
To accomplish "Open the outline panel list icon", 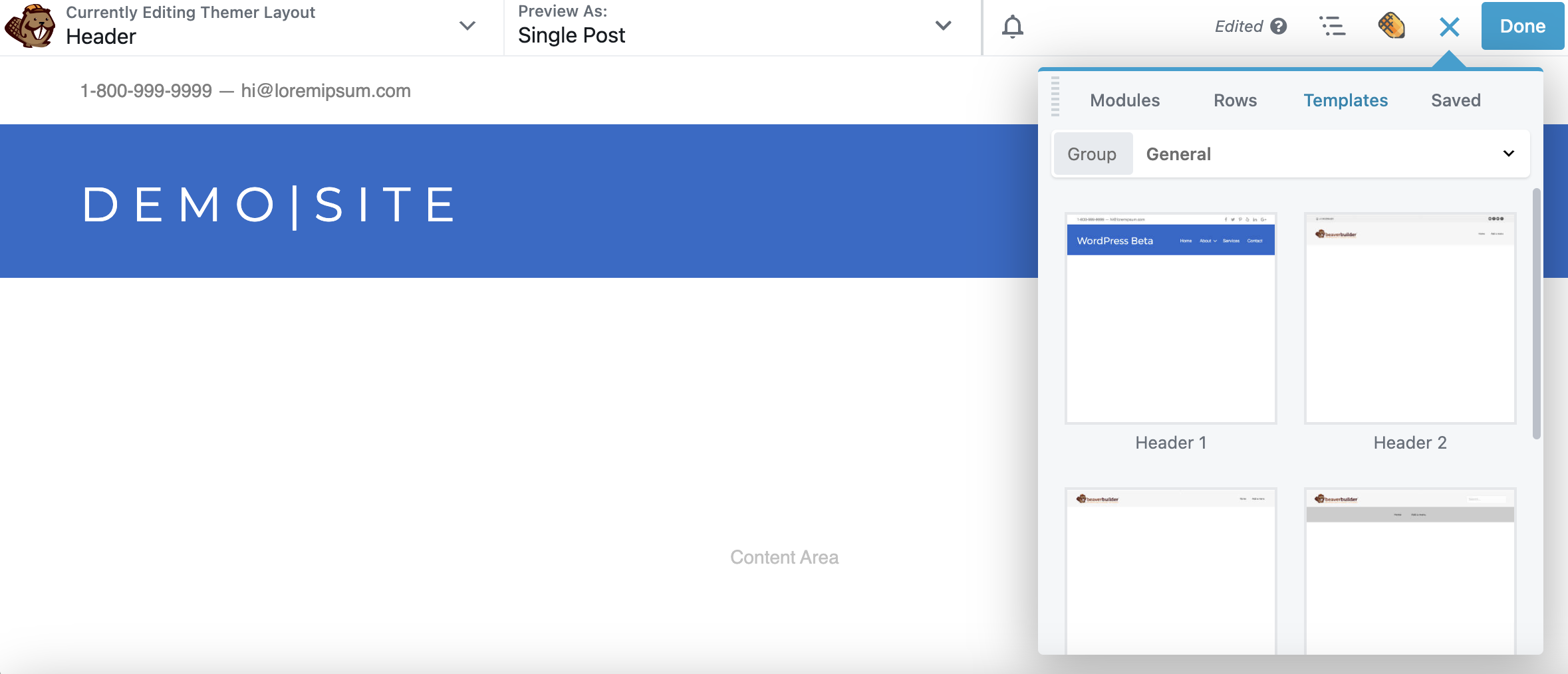I will (x=1332, y=27).
